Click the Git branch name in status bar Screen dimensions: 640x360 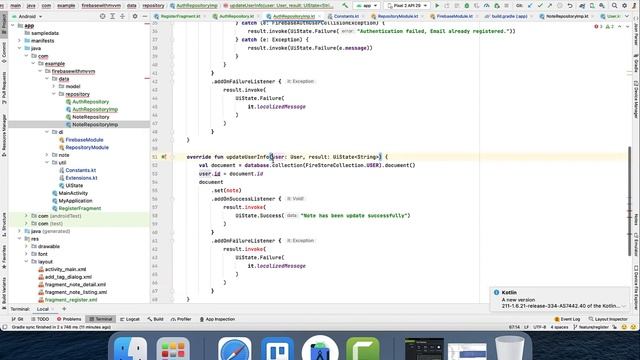point(591,327)
